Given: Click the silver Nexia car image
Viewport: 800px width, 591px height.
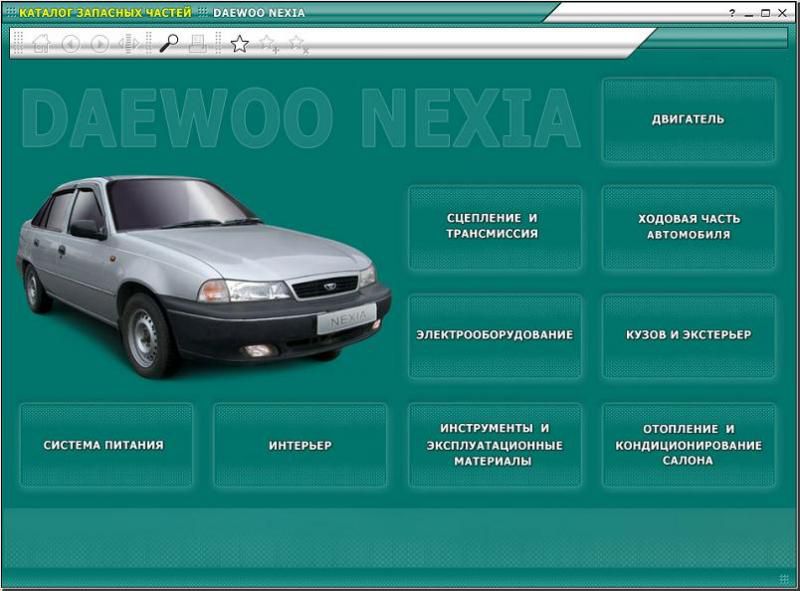Looking at the screenshot, I should [200, 270].
